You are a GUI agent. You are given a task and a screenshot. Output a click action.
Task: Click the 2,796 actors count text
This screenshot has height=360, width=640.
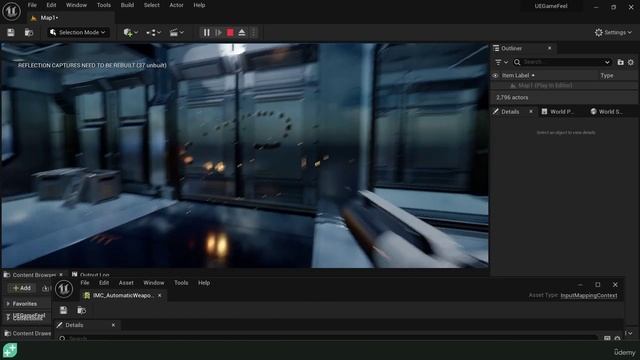click(x=512, y=98)
